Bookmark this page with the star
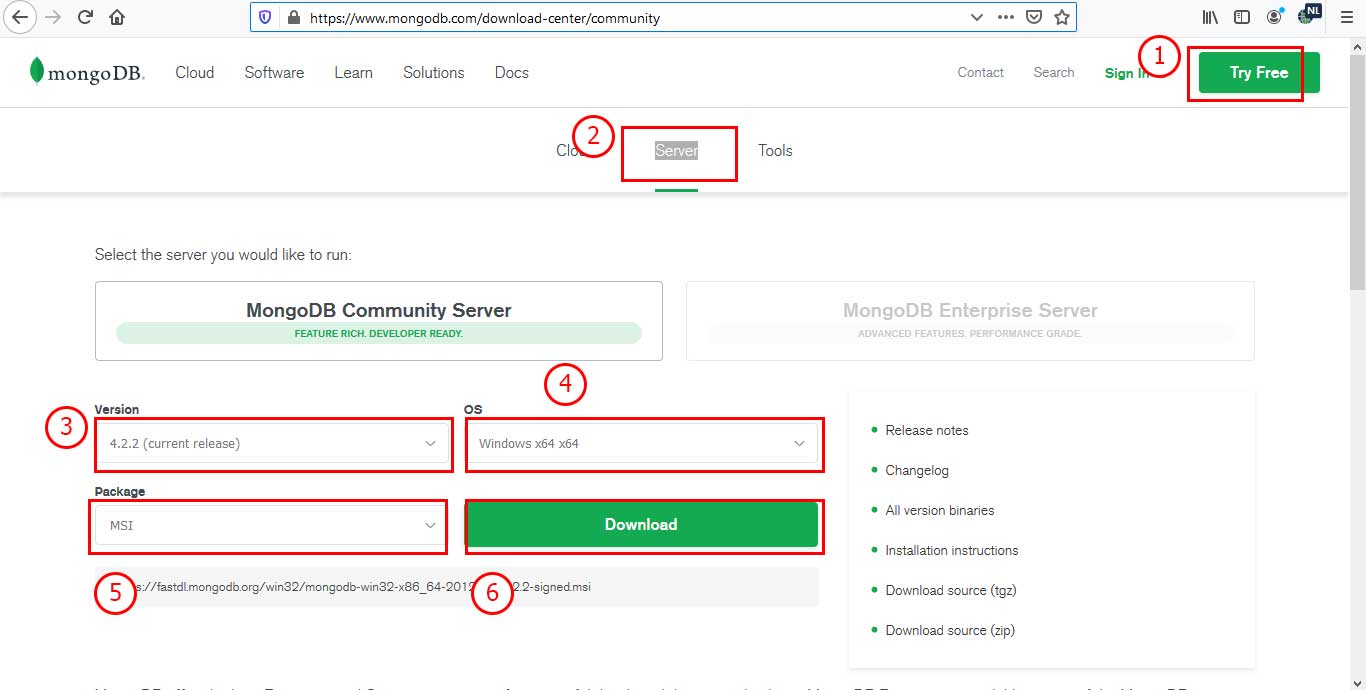1366x690 pixels. pyautogui.click(x=1062, y=17)
